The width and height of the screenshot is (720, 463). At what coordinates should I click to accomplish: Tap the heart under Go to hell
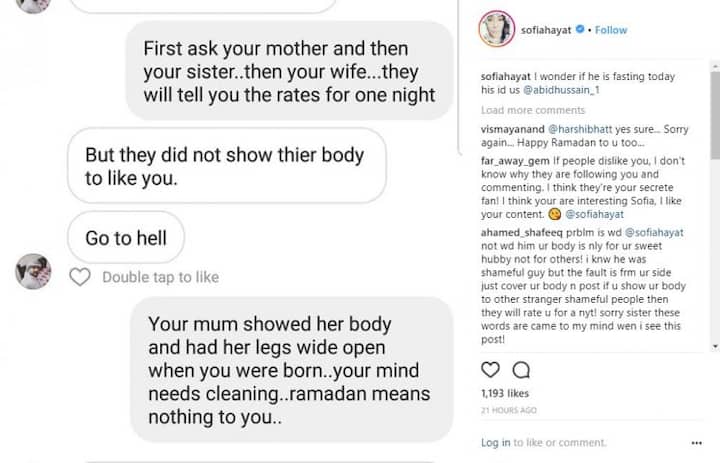(80, 277)
